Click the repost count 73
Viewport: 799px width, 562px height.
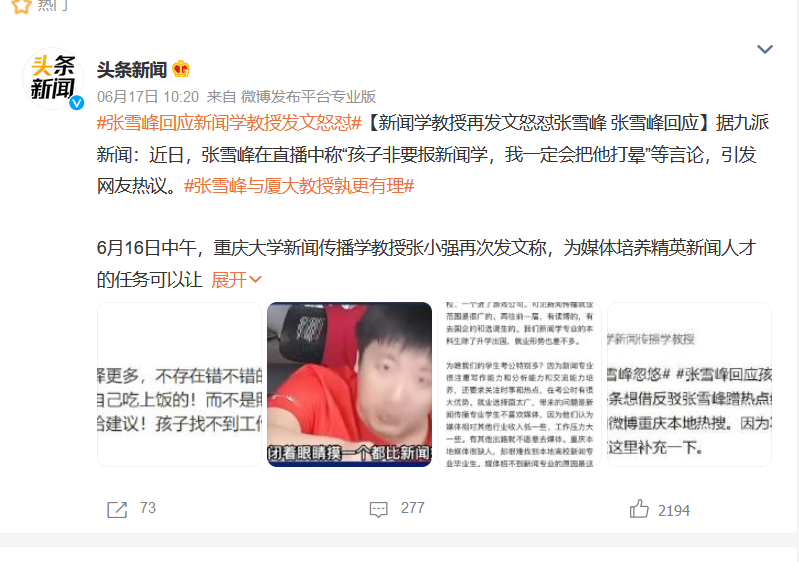coord(148,508)
